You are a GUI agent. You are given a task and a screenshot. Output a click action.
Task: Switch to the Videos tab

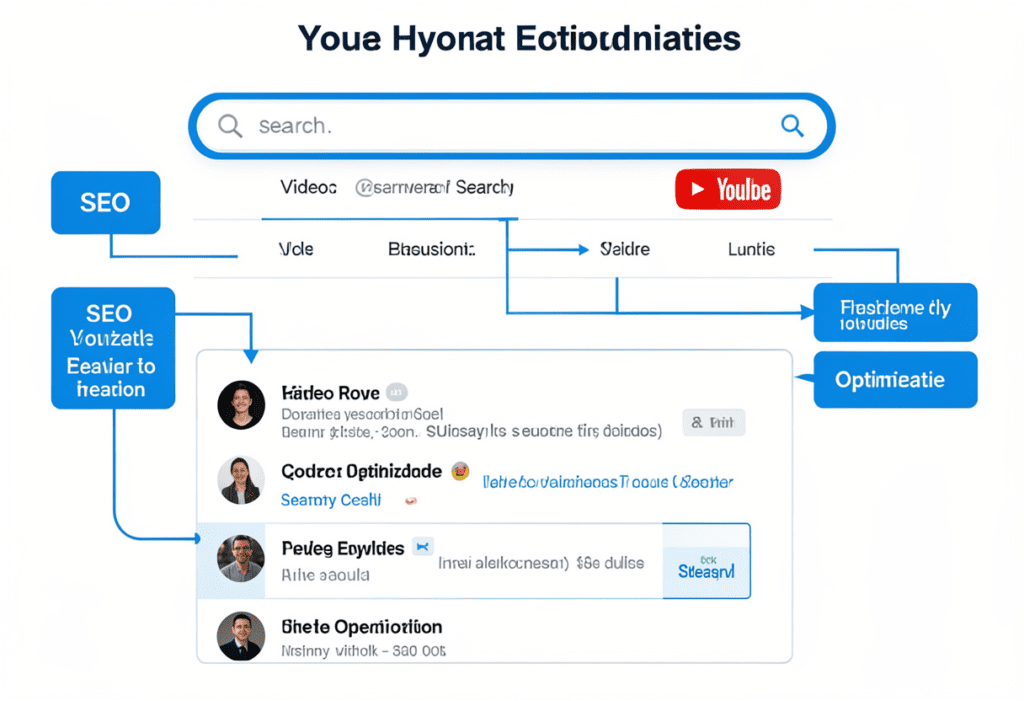click(308, 187)
